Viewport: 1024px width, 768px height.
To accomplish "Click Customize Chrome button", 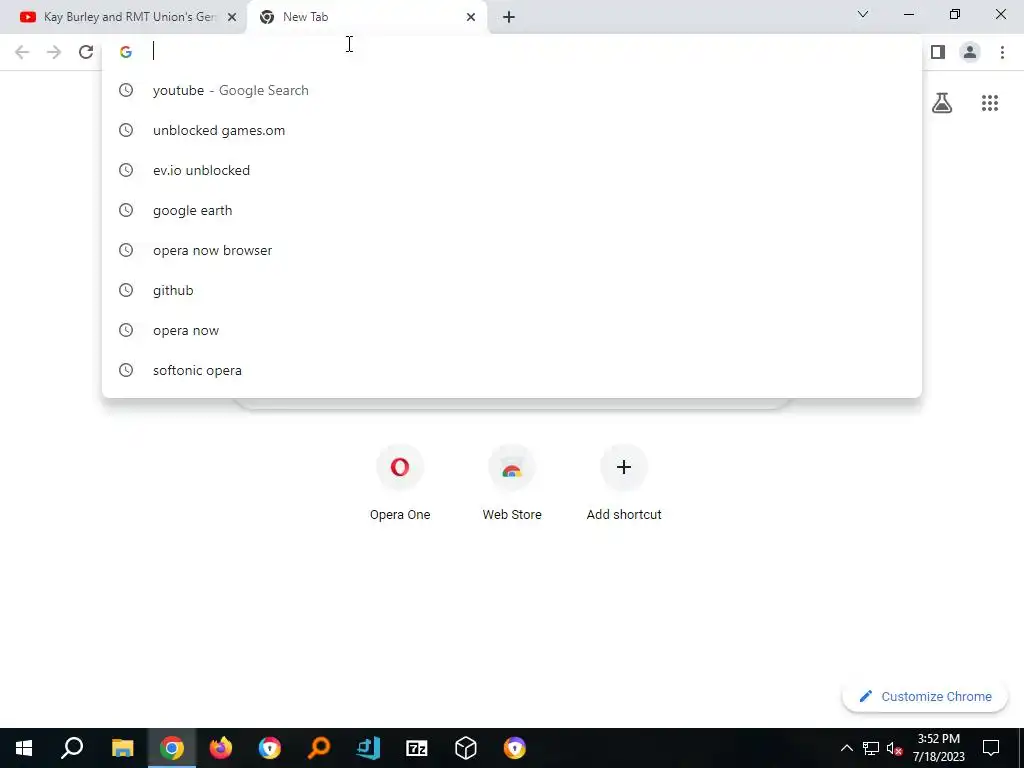I will (x=925, y=696).
